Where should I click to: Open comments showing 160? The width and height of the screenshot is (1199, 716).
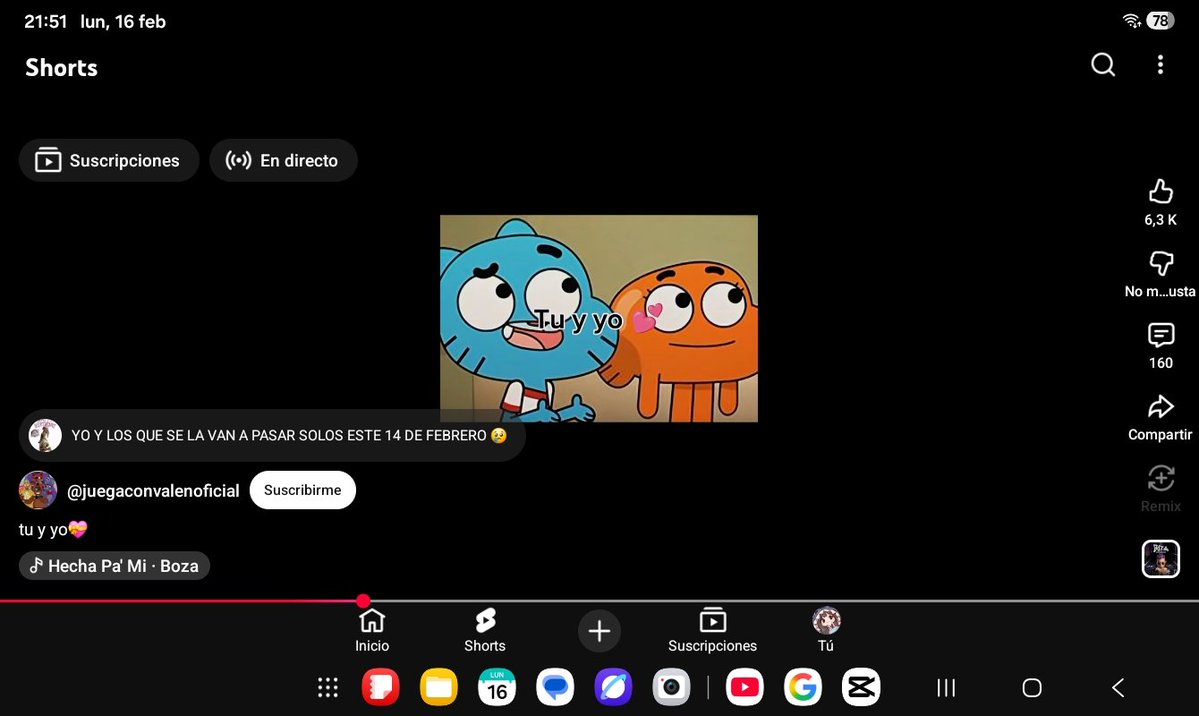[x=1161, y=335]
